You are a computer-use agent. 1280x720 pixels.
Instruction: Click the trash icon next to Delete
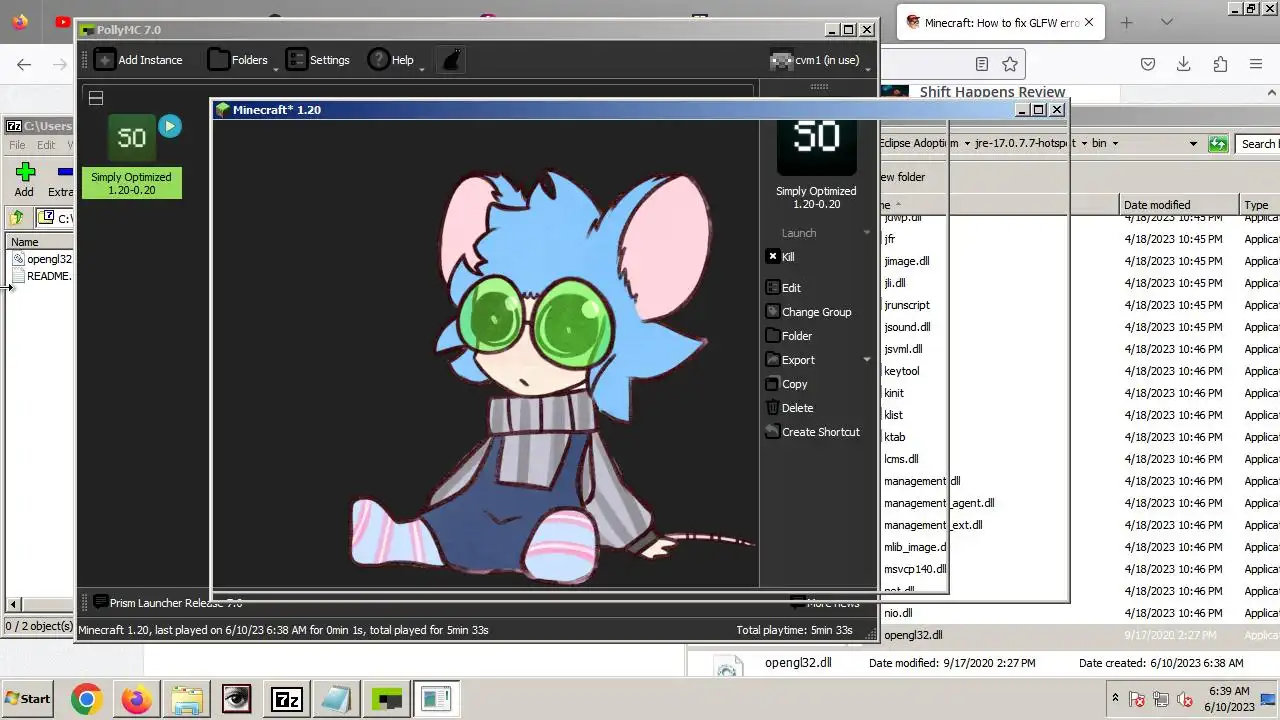coord(772,408)
